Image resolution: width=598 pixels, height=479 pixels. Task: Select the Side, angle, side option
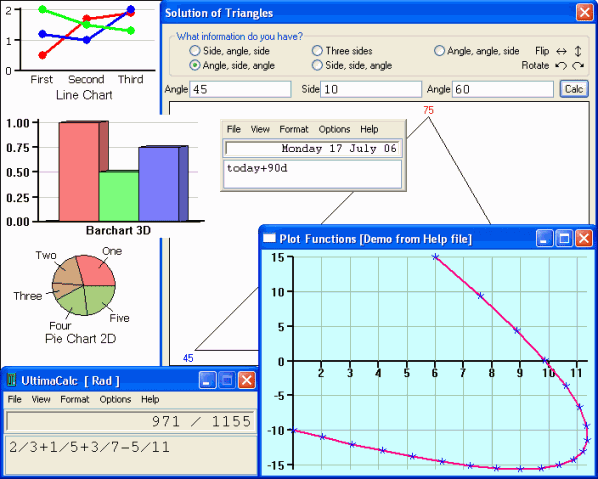point(230,51)
